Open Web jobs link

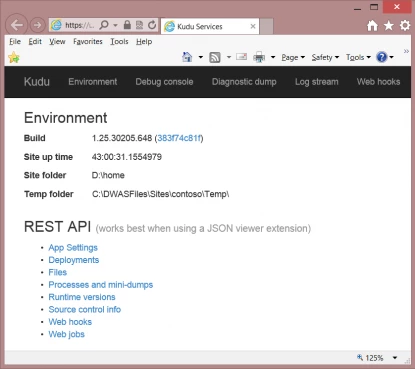66,334
